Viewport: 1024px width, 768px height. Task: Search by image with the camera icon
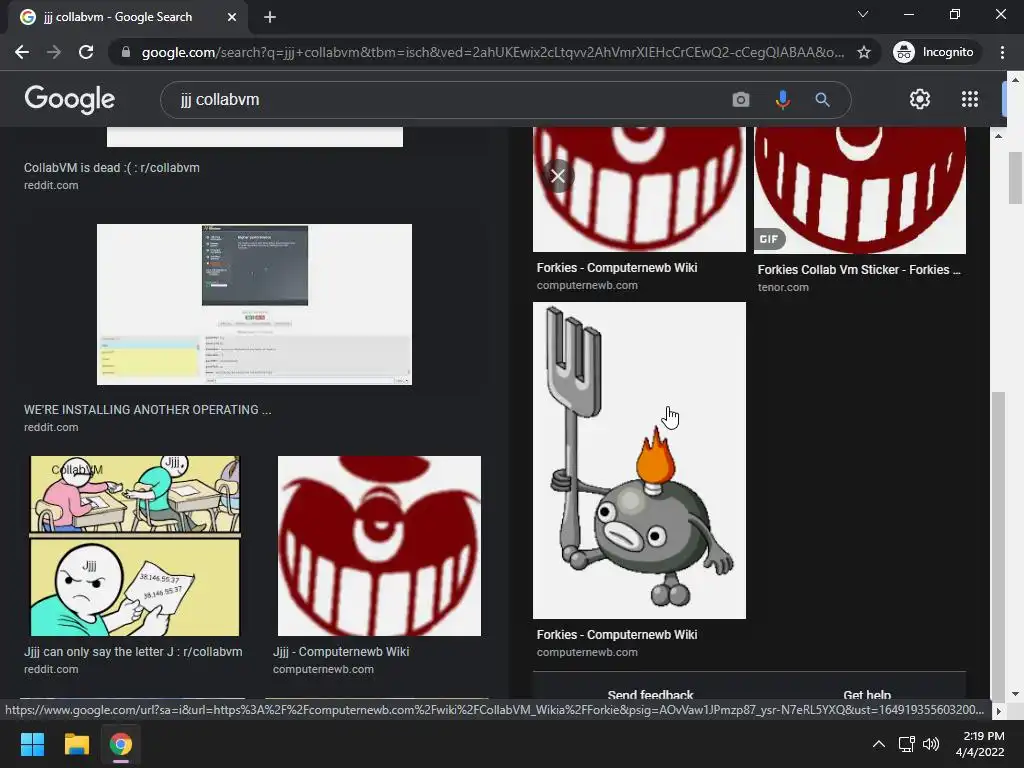click(x=741, y=100)
